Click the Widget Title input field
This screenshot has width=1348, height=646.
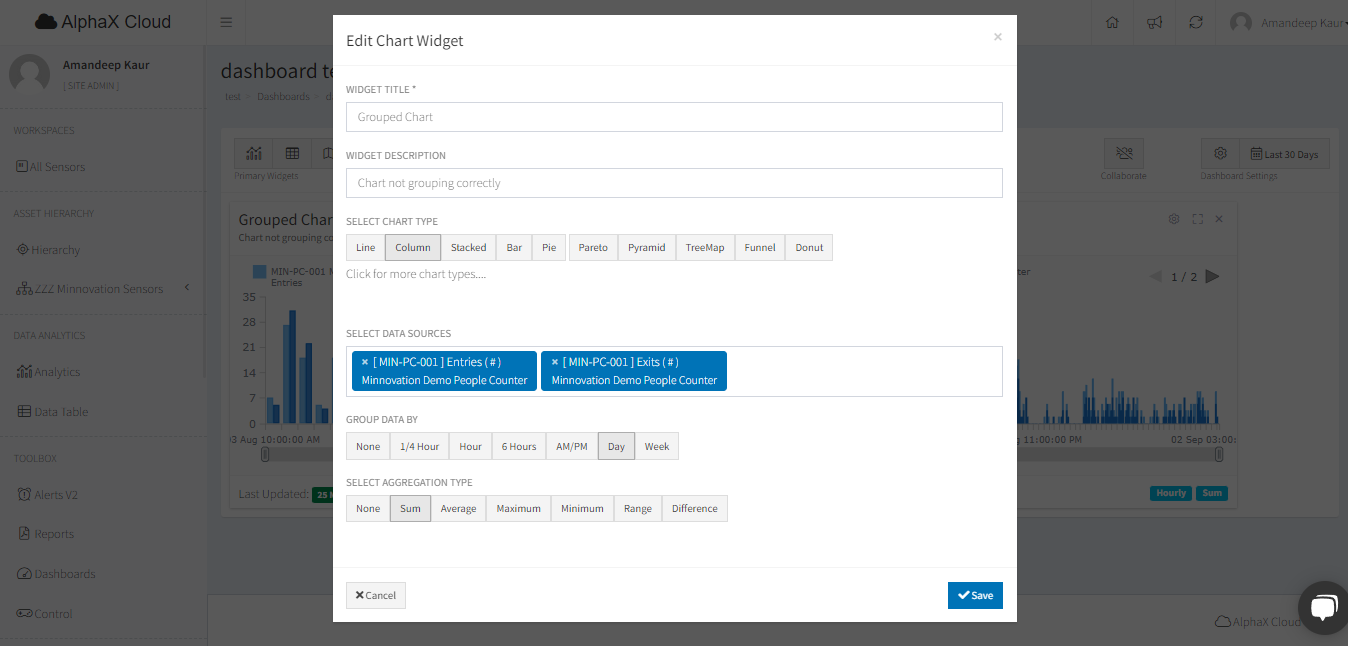tap(674, 117)
